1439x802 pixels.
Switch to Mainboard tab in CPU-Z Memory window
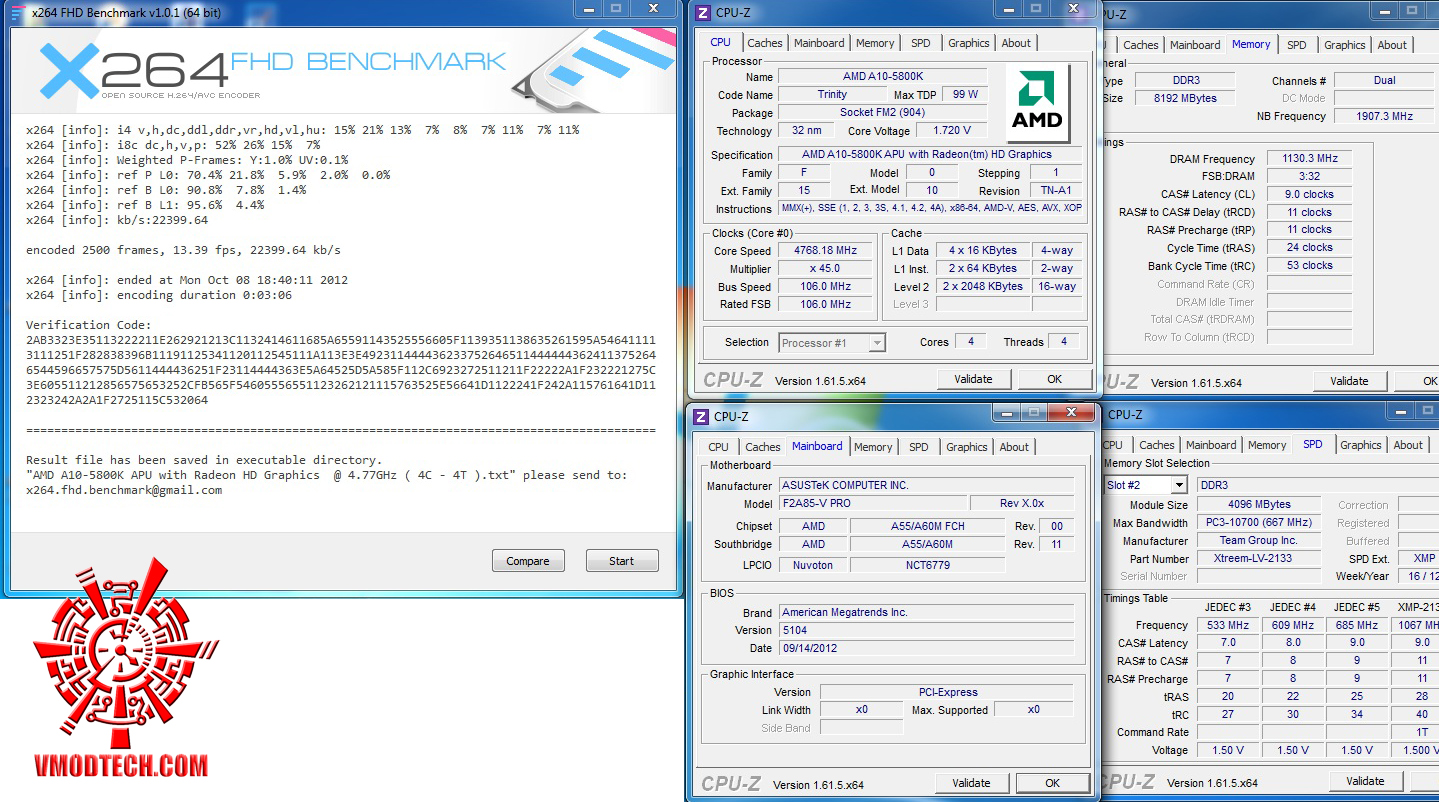coord(1195,45)
